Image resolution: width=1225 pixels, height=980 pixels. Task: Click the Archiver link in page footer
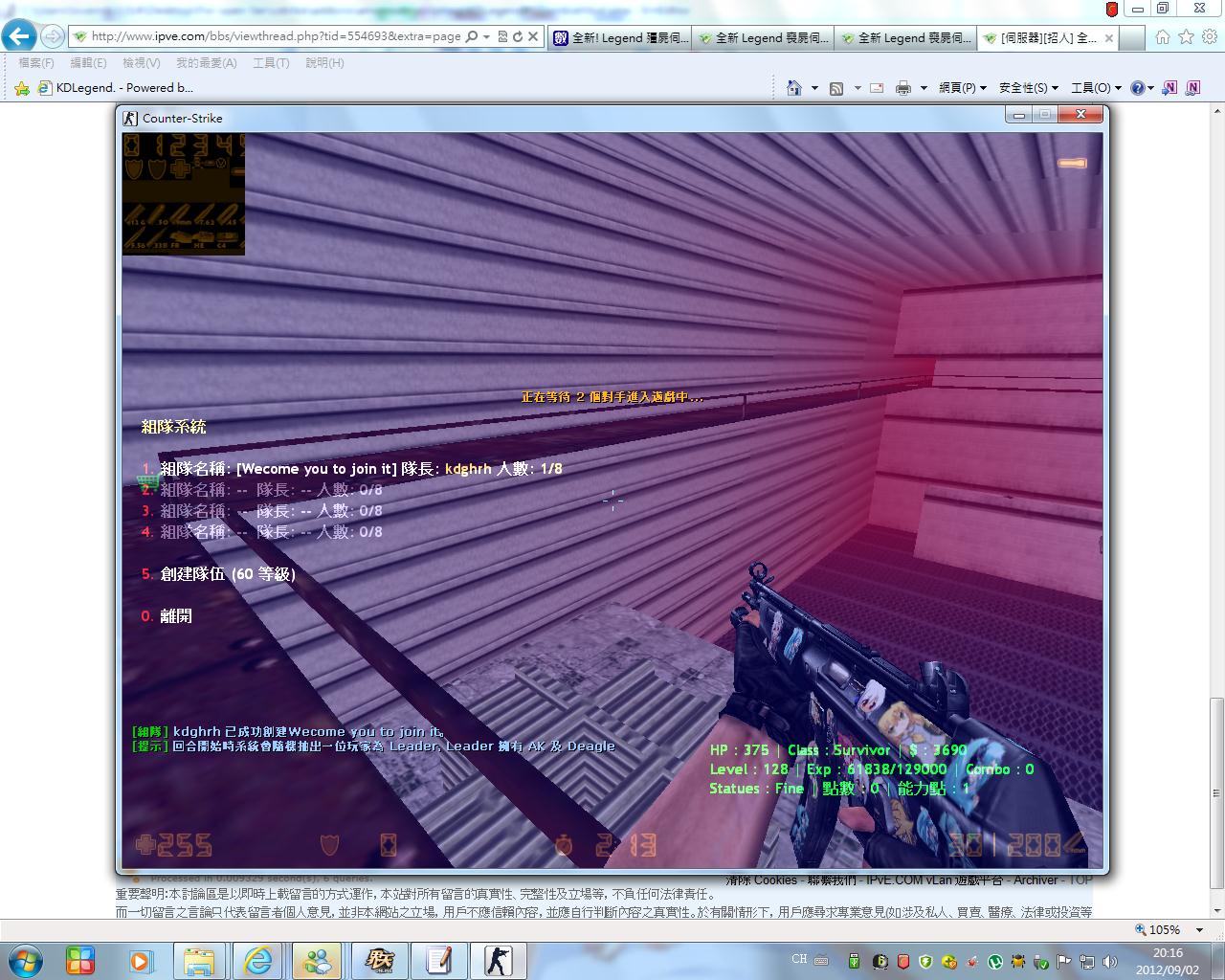tap(1036, 880)
